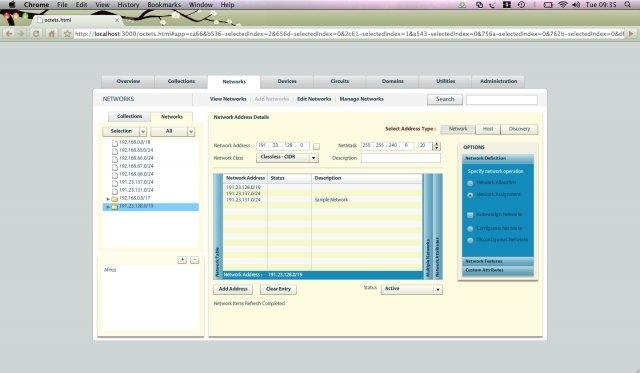The width and height of the screenshot is (640, 373).
Task: Open the Utilities tab
Action: pos(446,82)
